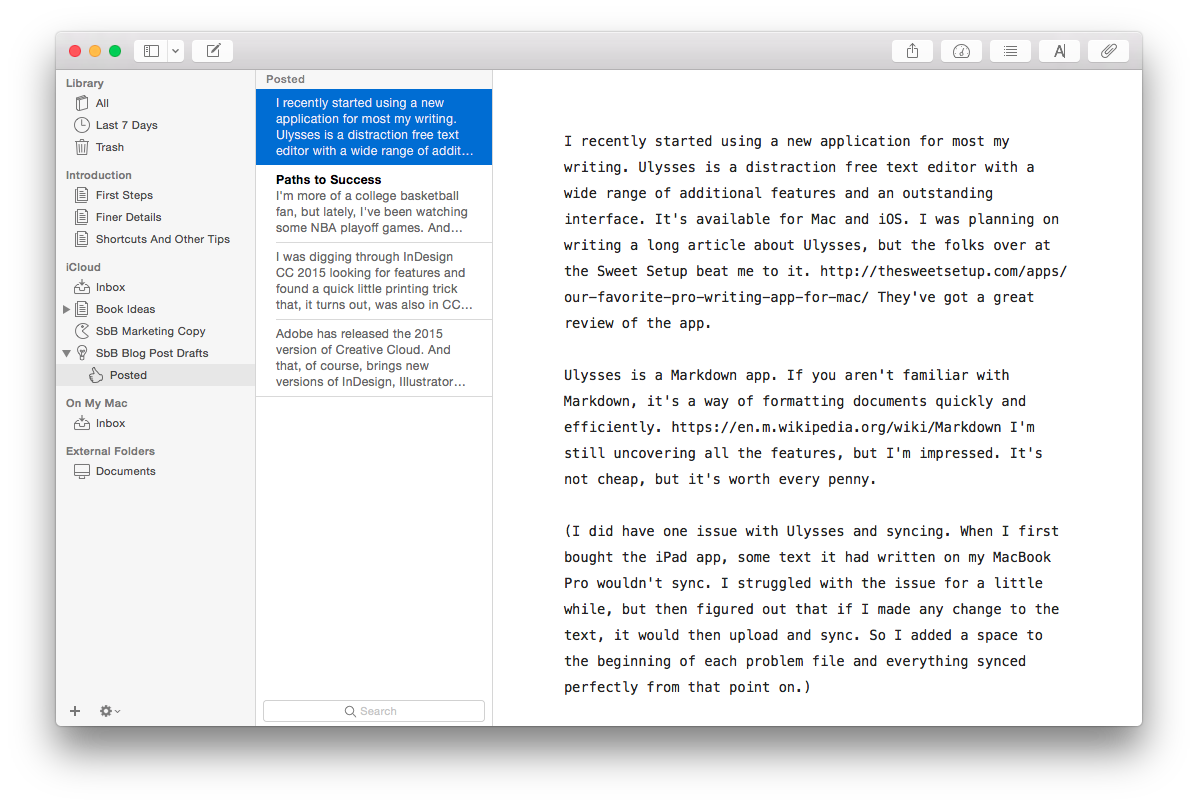Select the On My Mac Inbox
Screen dimensions: 1198x806
pyautogui.click(x=156, y=423)
